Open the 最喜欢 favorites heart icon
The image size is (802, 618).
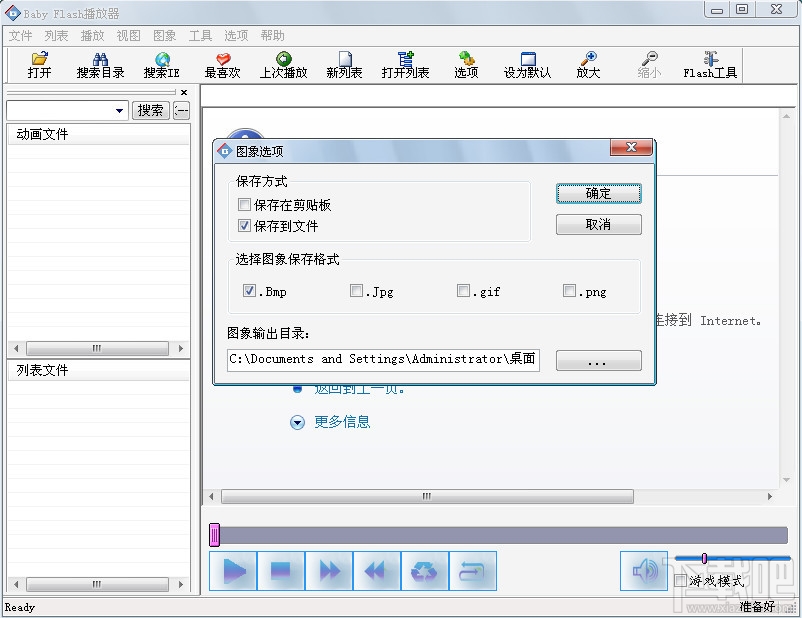click(x=222, y=65)
